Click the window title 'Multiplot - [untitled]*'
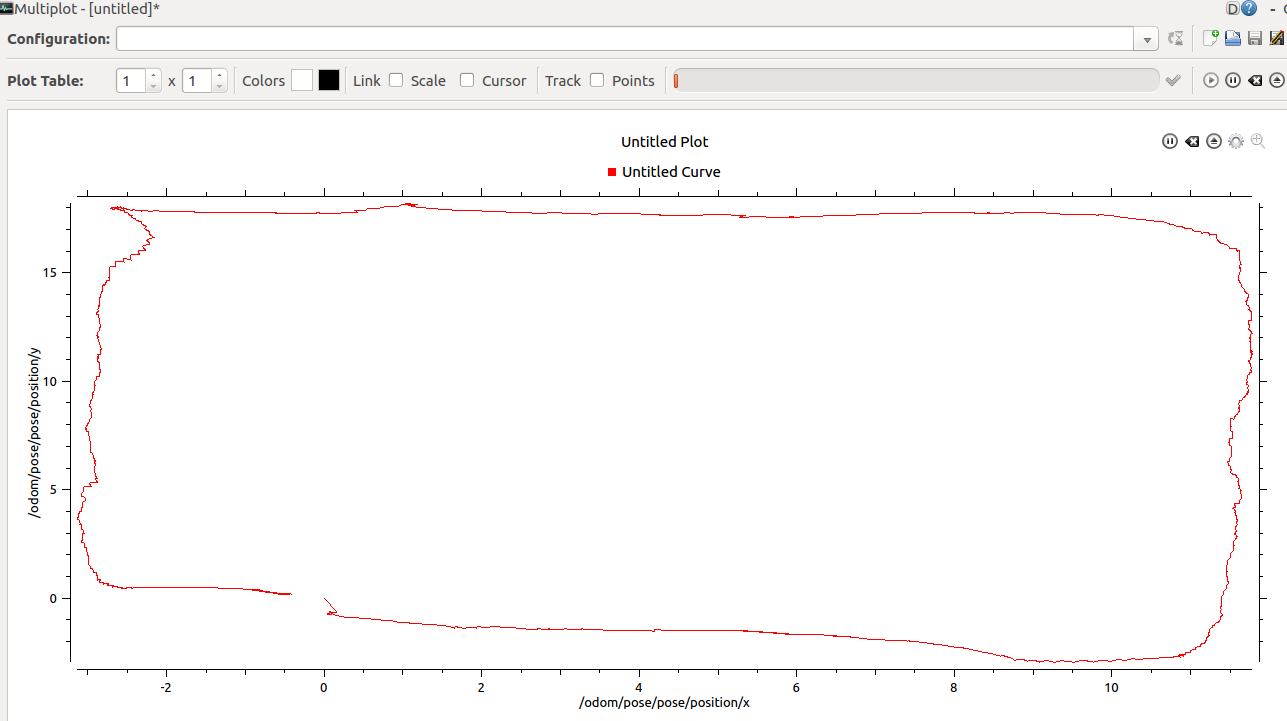This screenshot has width=1287, height=721. (x=86, y=8)
